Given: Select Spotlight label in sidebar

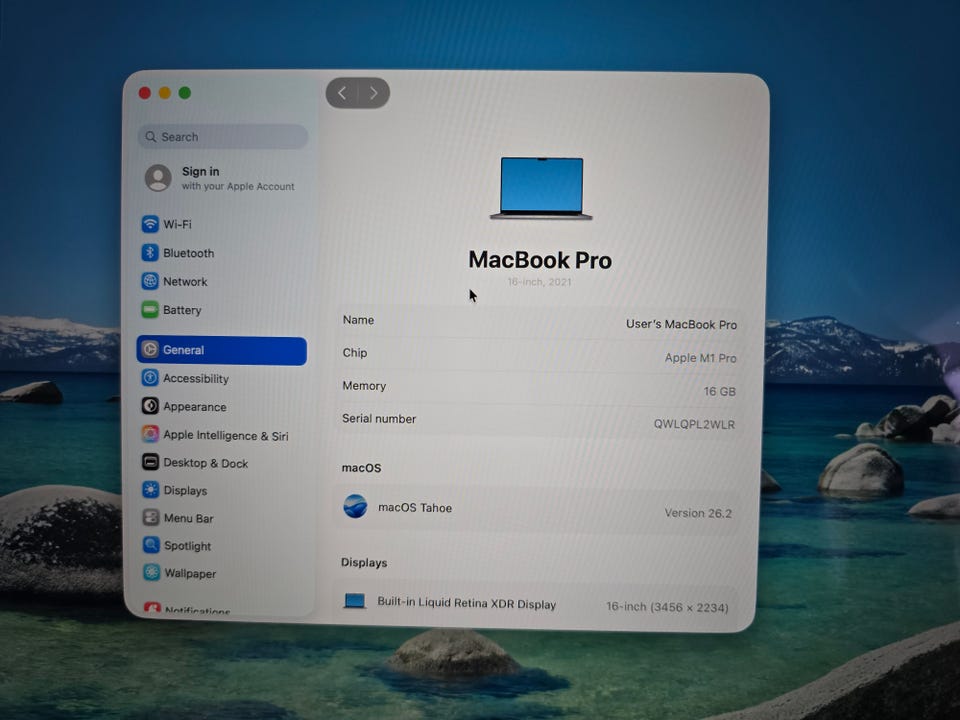Looking at the screenshot, I should (x=187, y=546).
